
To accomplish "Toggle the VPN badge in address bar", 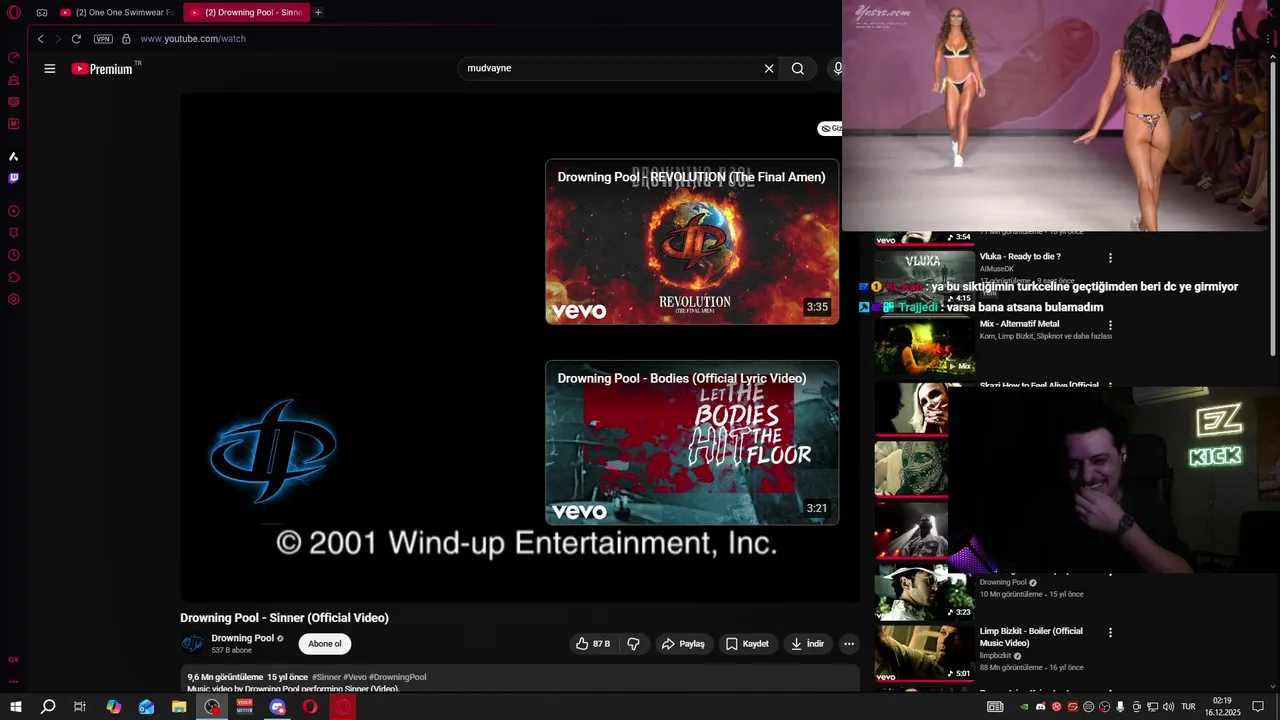I will pos(103,39).
